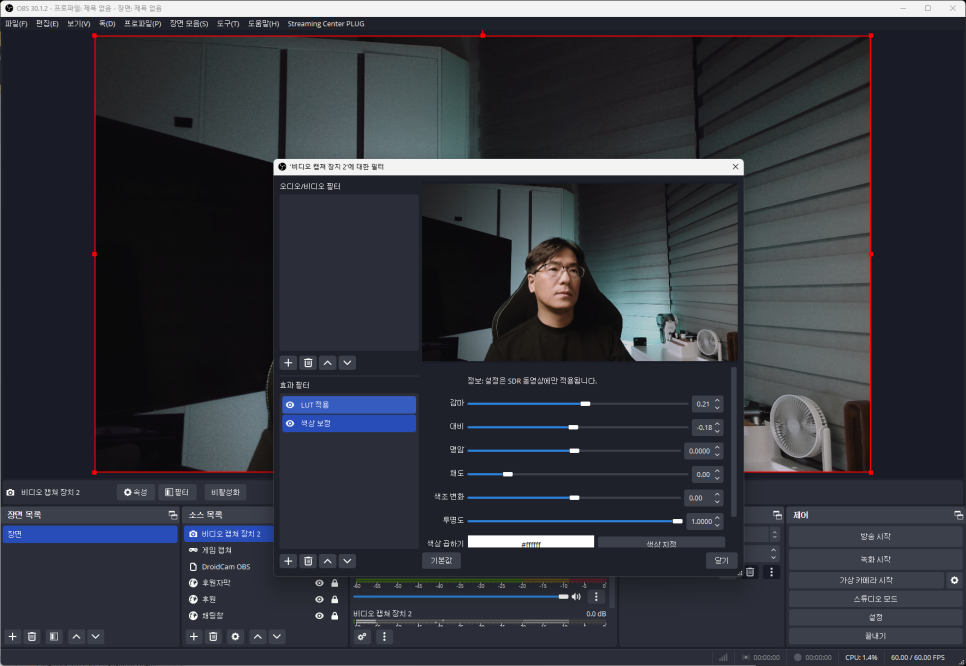
Task: Remove selected effect filter with trash icon
Action: point(308,561)
